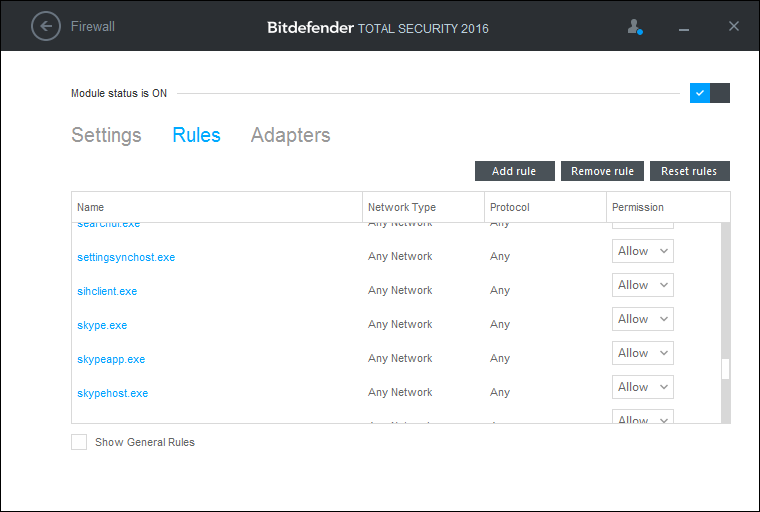Turn off the Firewall module status switch
Viewport: 760px width, 512px height.
[x=710, y=93]
